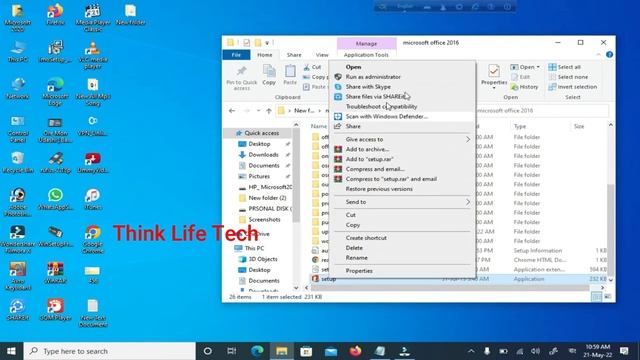Select the setup application file row
This screenshot has width=640, height=360.
point(459,279)
